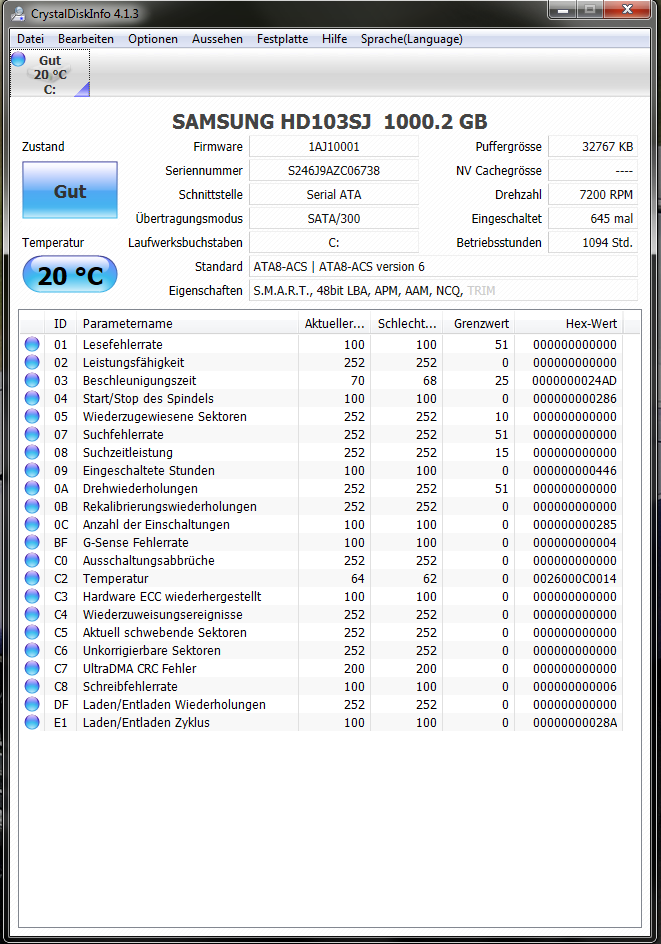This screenshot has width=661, height=944.
Task: Close the CrystalDiskInfo window
Action: click(627, 10)
